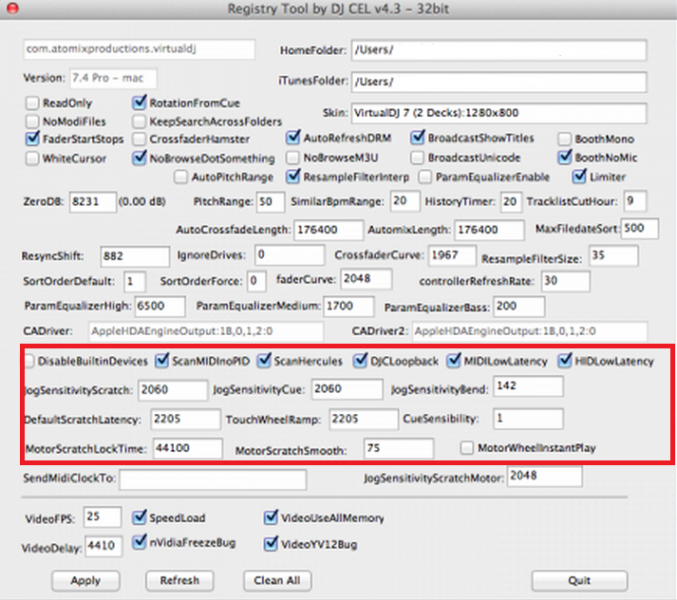Click the ResyncShift field
This screenshot has height=600, width=677.
pyautogui.click(x=135, y=256)
